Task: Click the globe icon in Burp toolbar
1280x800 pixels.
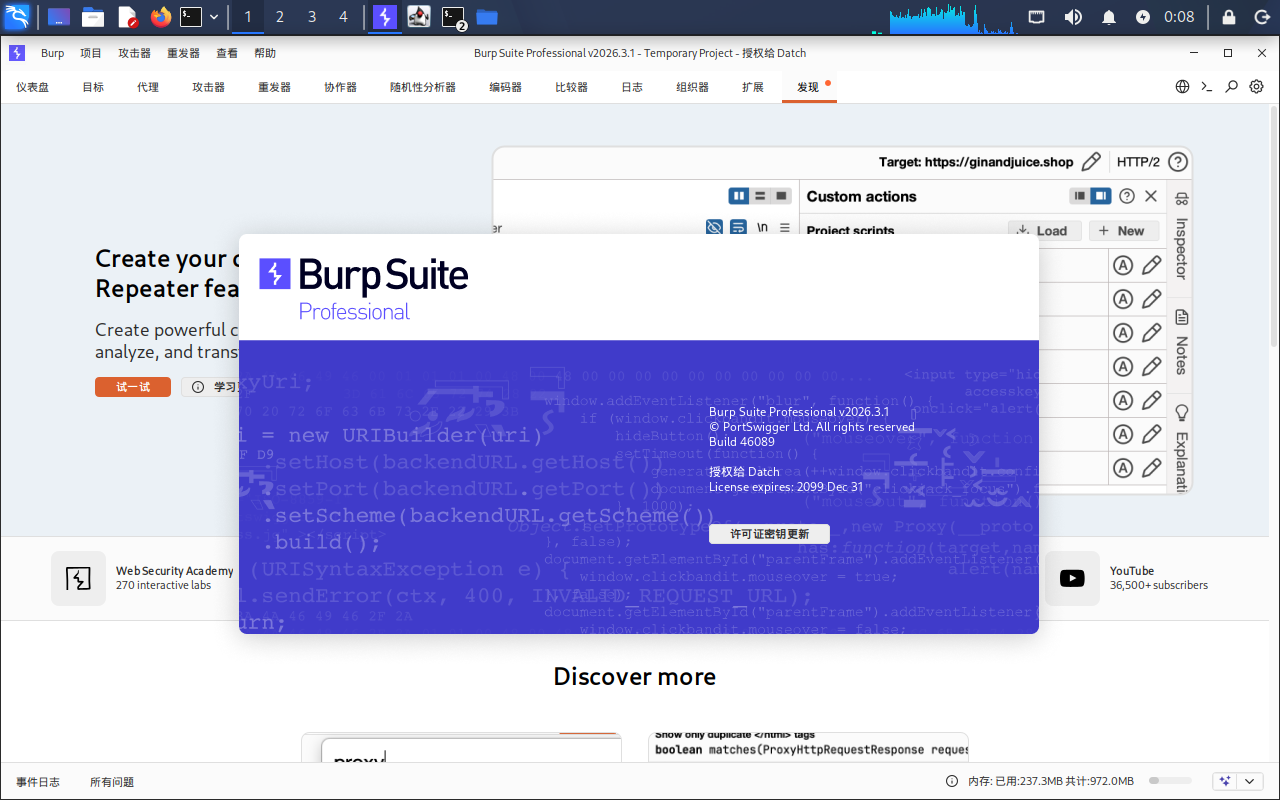Action: 1183,87
